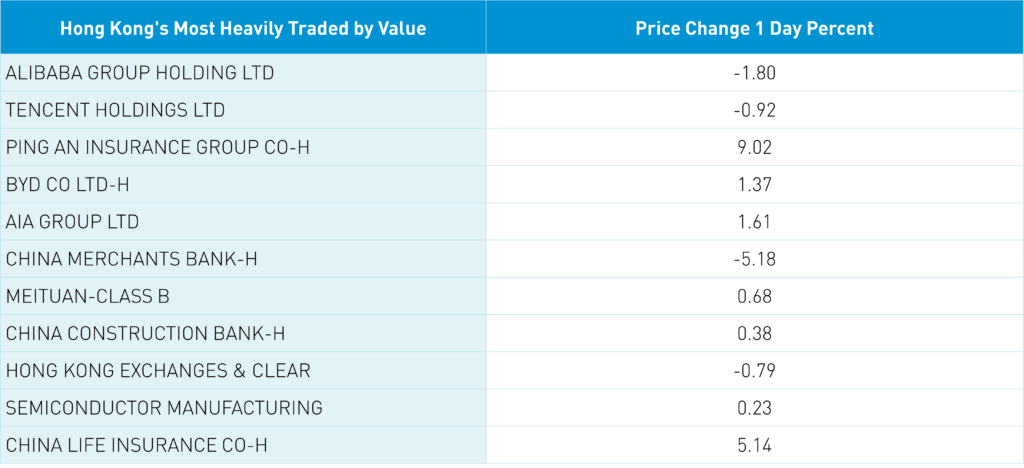1024x468 pixels.
Task: Click the -5.18 price change value
Action: click(754, 259)
